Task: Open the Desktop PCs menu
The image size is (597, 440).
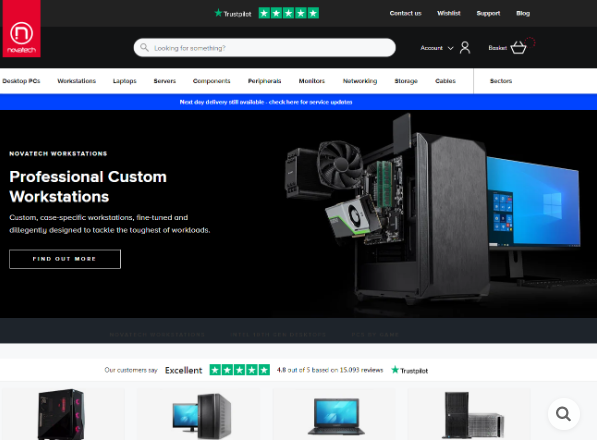Action: pos(21,81)
